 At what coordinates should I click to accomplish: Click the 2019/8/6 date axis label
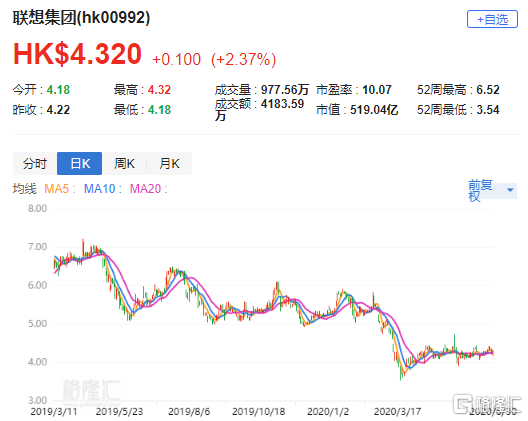click(189, 412)
